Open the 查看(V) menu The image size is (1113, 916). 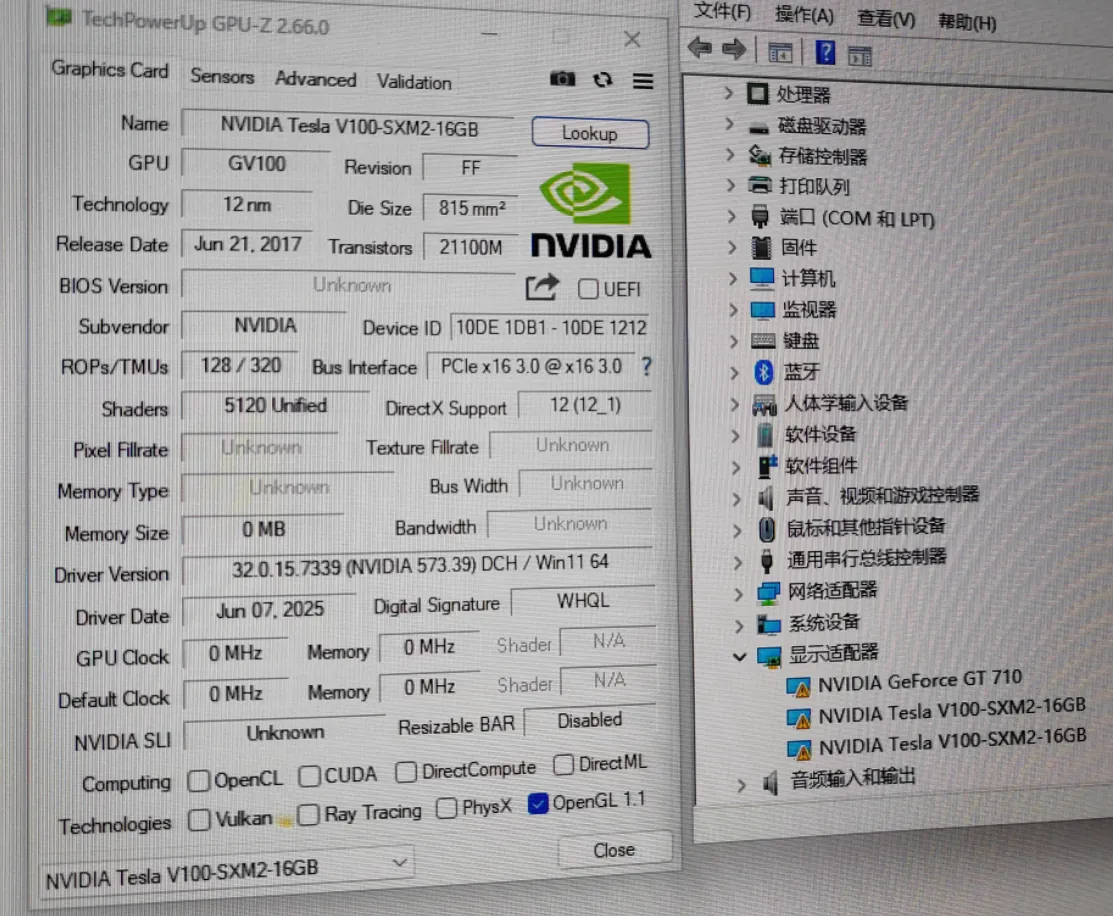(x=886, y=18)
